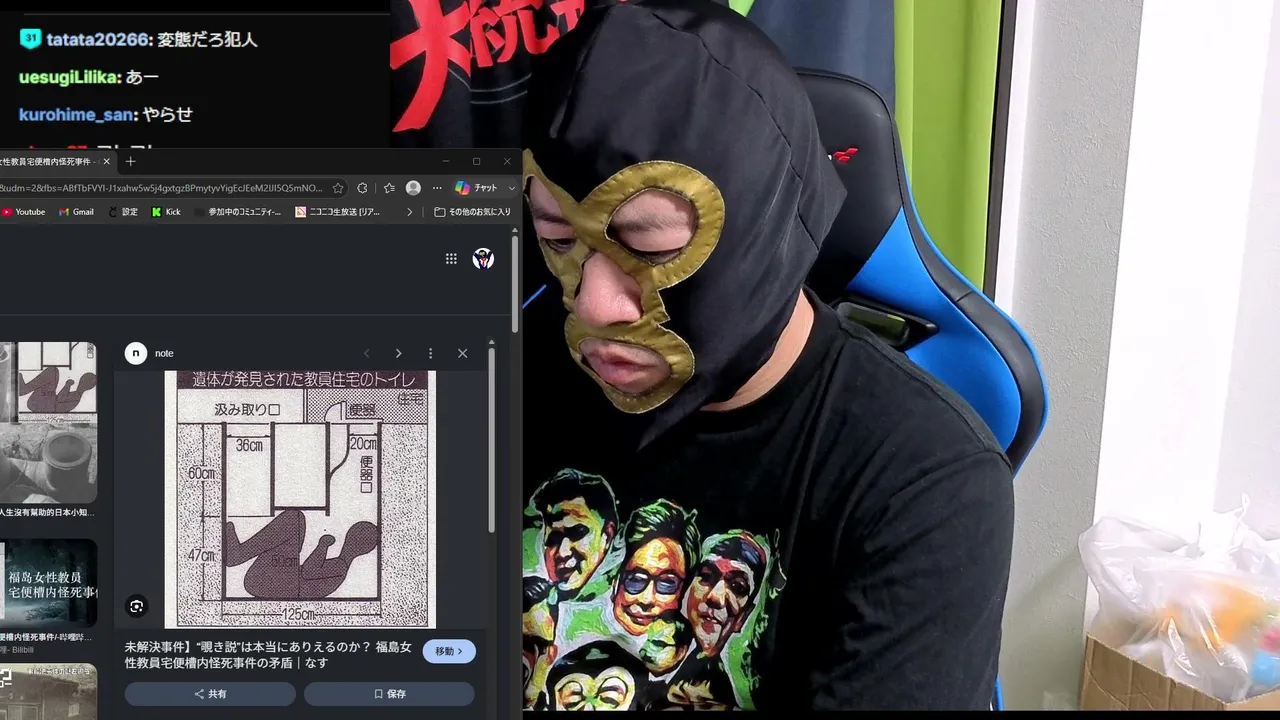Open the toilet diagram preview image
1280x720 pixels.
coord(300,499)
